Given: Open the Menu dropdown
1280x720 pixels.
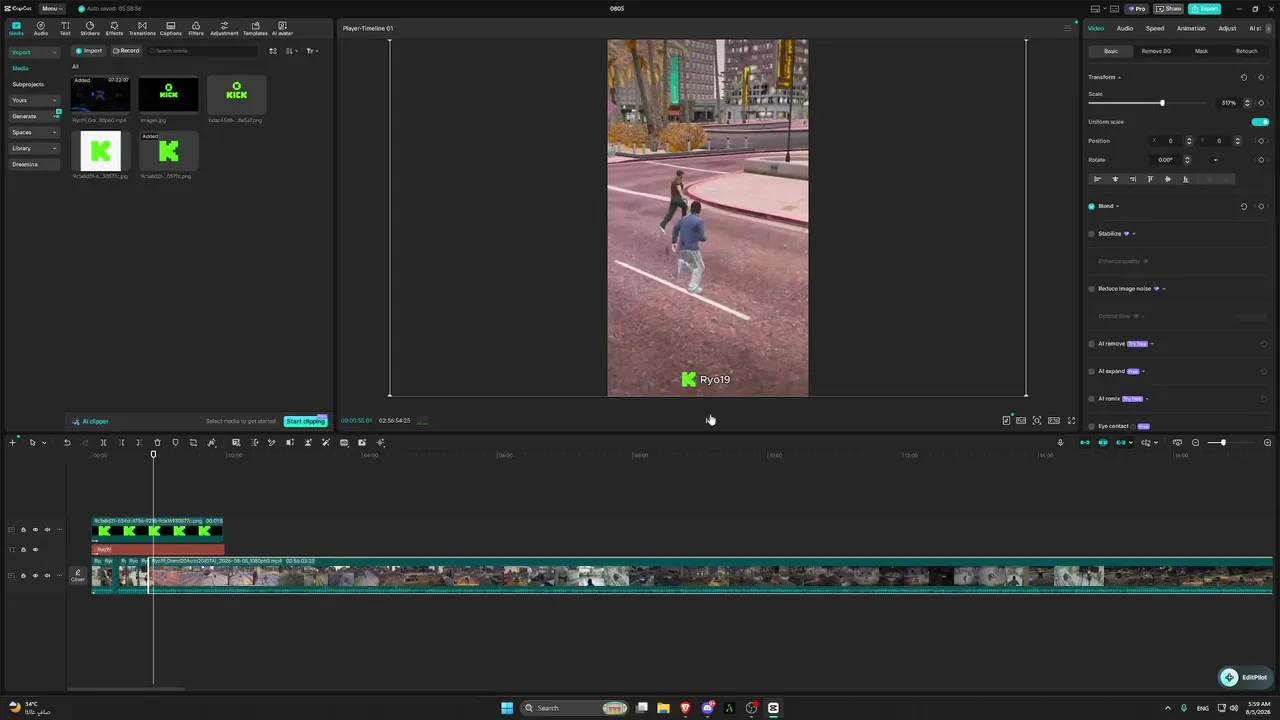Looking at the screenshot, I should [51, 8].
